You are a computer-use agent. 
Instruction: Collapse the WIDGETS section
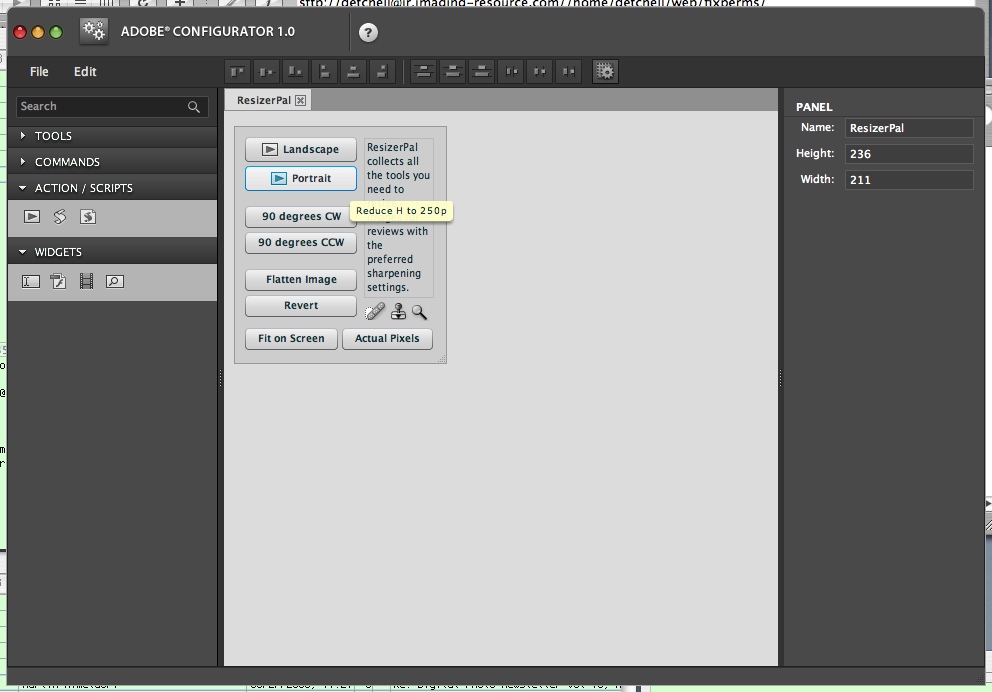click(x=23, y=252)
